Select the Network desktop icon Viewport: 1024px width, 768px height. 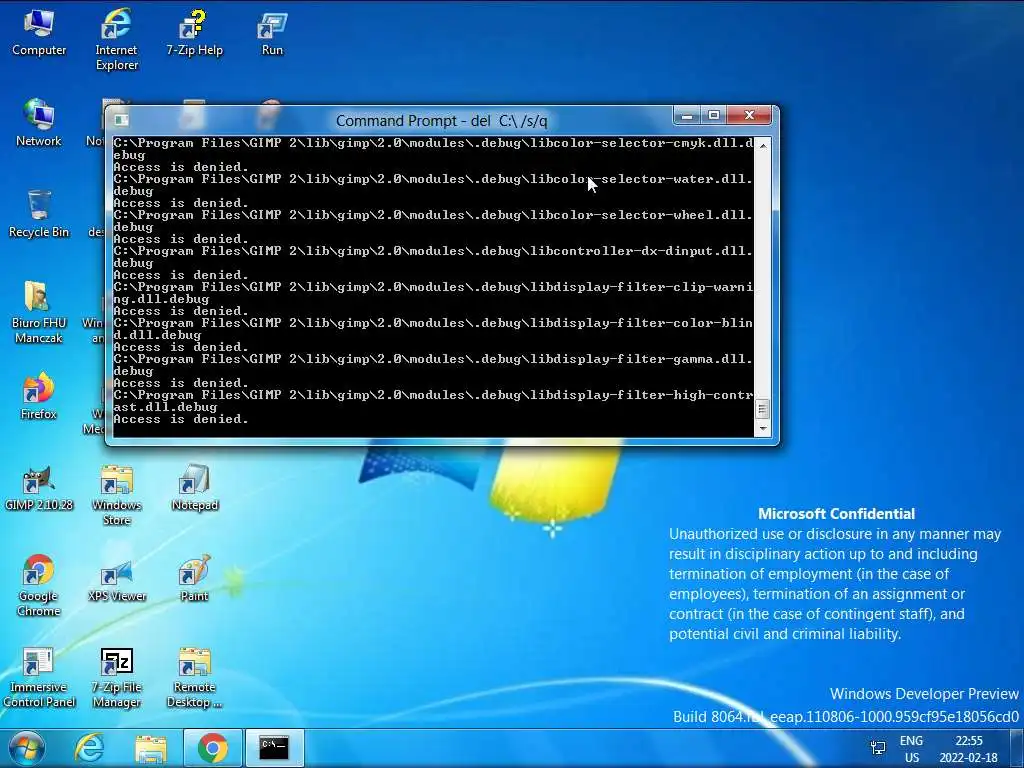[39, 123]
